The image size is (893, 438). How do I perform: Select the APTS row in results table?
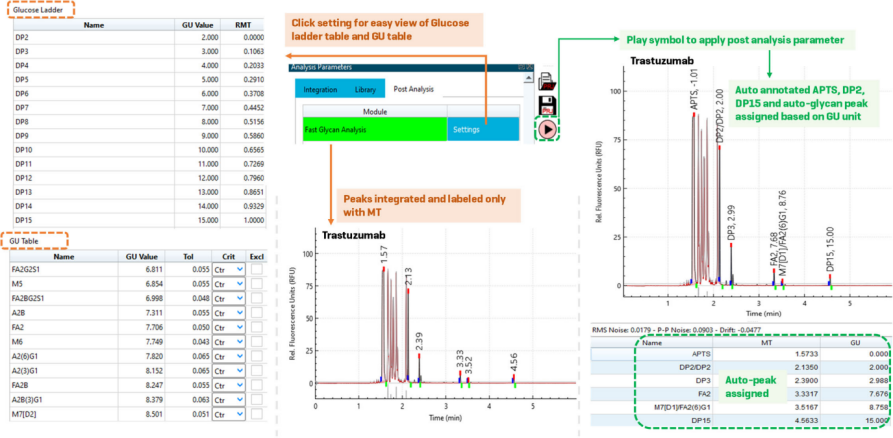[x=741, y=354]
